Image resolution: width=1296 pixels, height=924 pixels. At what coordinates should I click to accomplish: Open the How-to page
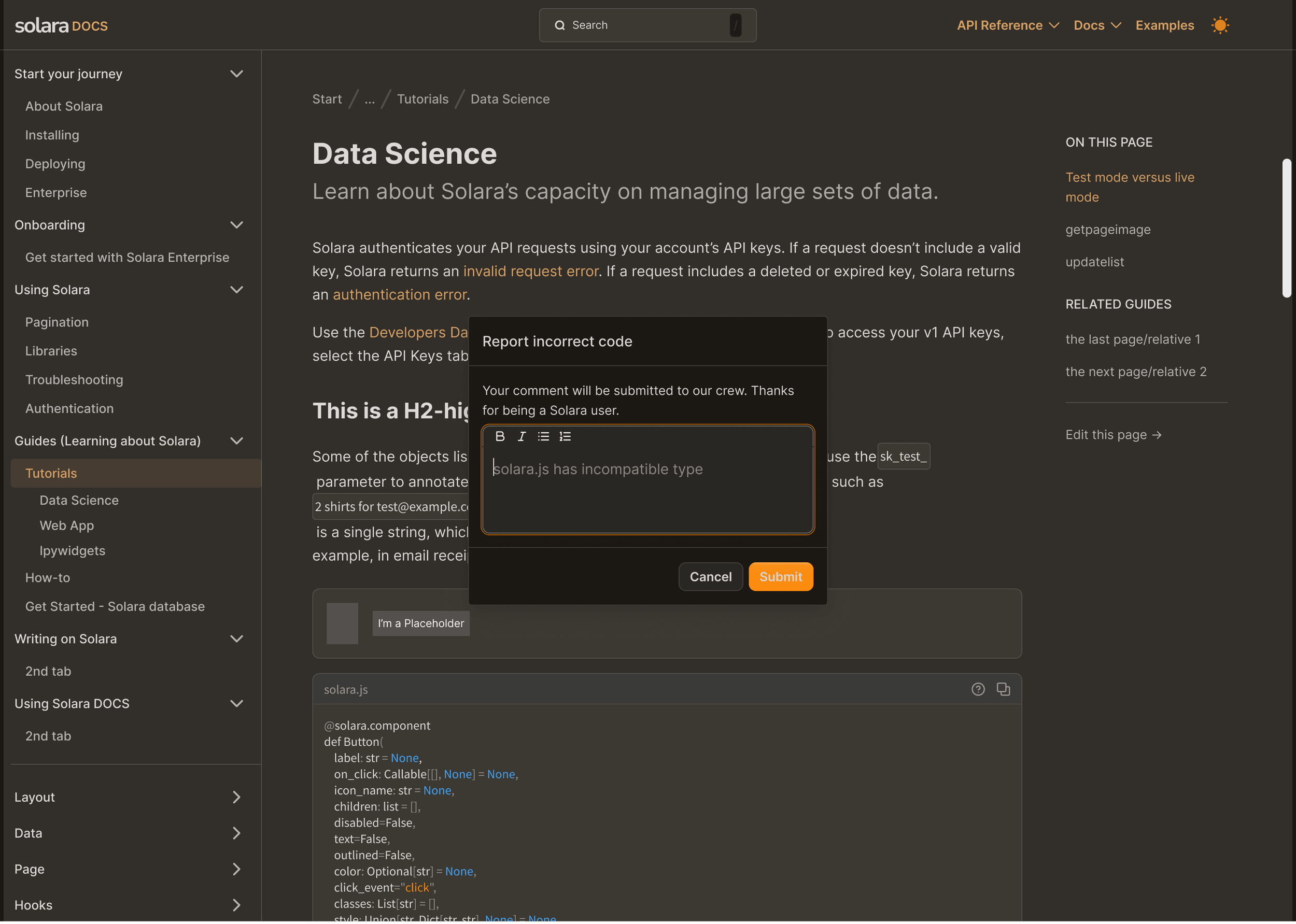[48, 577]
